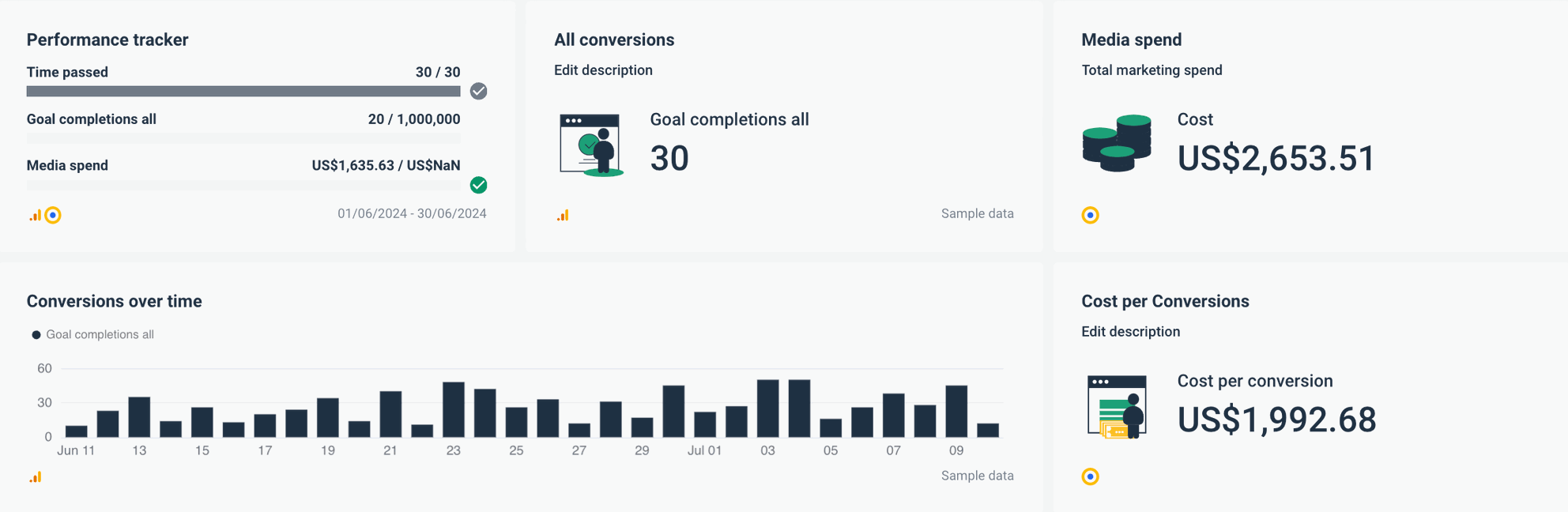Expand the Performance tracker widget title
1568x512 pixels.
[107, 39]
